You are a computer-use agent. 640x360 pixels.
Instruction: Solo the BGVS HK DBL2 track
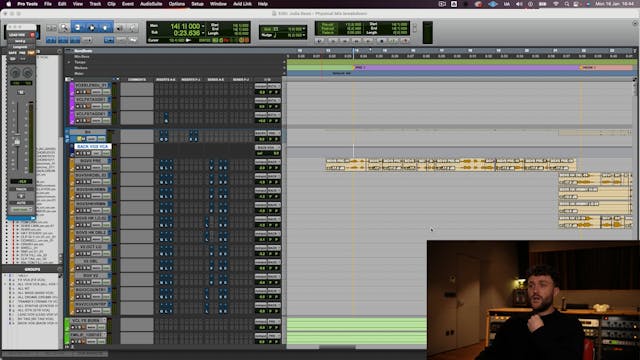pos(83,239)
